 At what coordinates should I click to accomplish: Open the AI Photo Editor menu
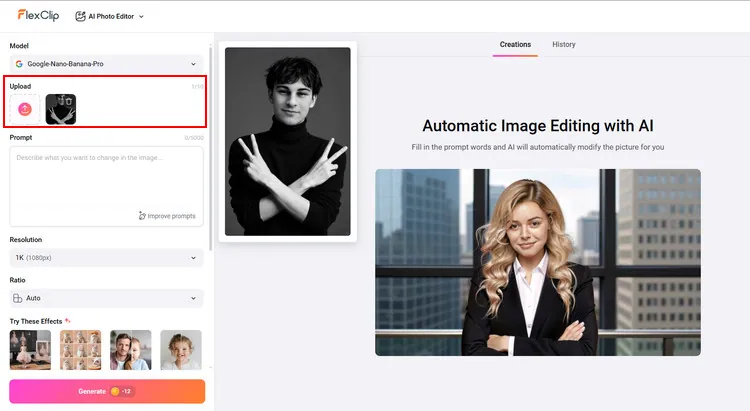(x=110, y=16)
